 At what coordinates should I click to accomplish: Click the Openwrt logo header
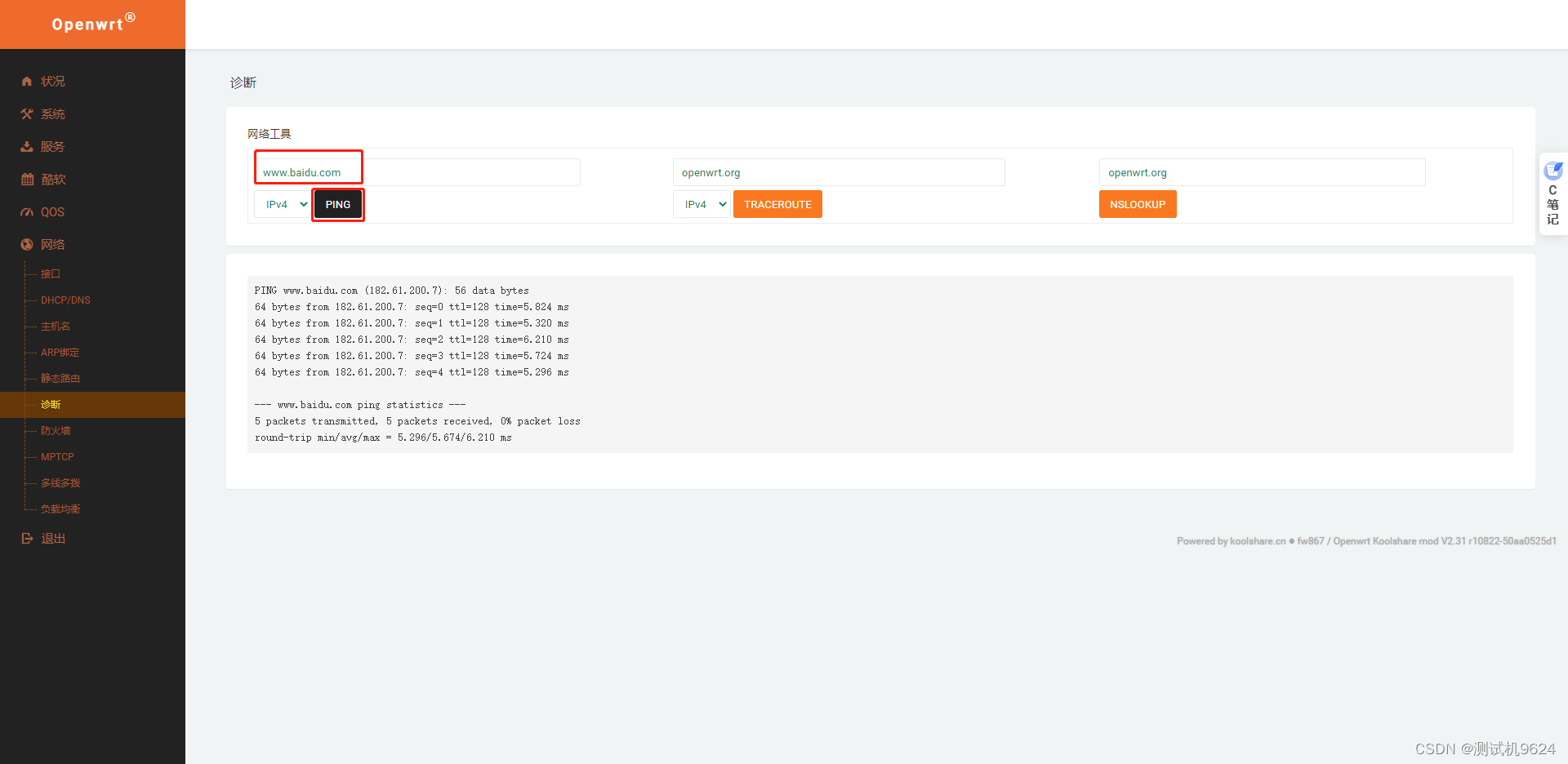click(x=92, y=24)
